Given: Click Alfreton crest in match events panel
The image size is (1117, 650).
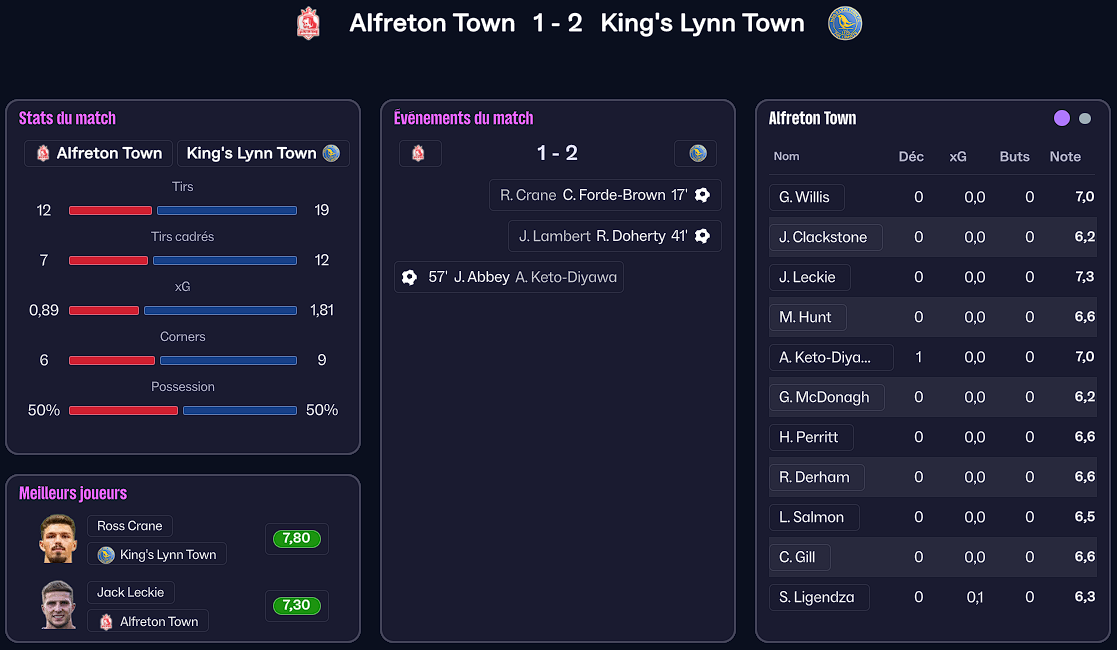Looking at the screenshot, I should click(419, 153).
